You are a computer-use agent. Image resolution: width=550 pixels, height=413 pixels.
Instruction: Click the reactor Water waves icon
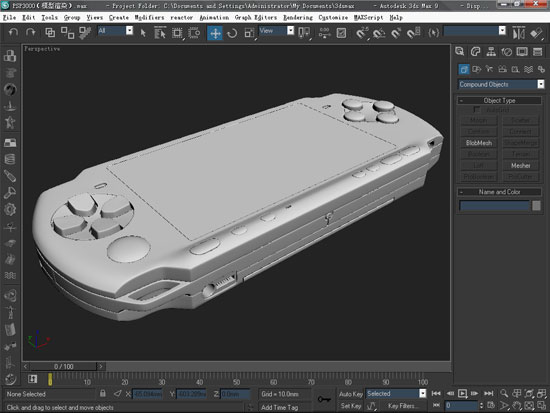[x=10, y=276]
